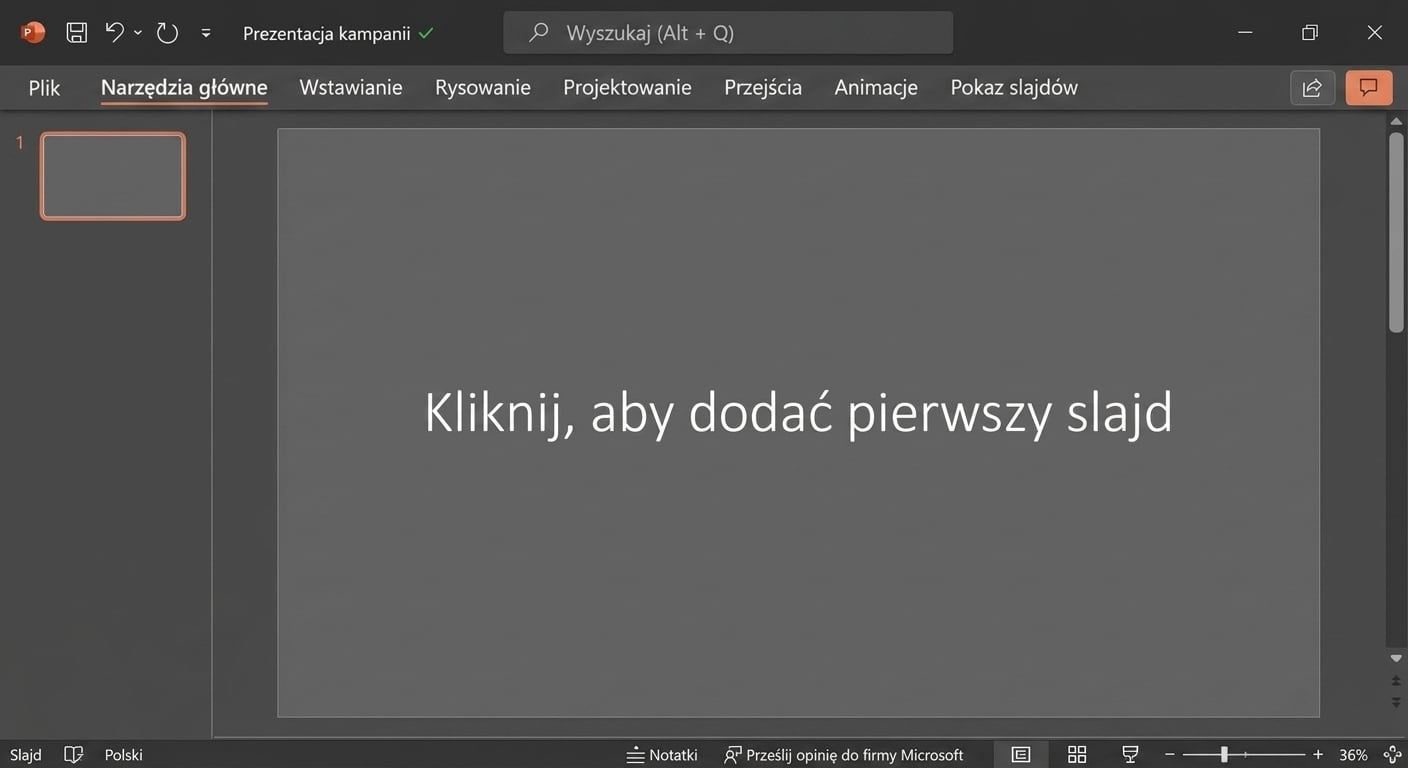Click Prześlij opinię do firmy Microsoft
This screenshot has height=768, width=1408.
pyautogui.click(x=844, y=755)
